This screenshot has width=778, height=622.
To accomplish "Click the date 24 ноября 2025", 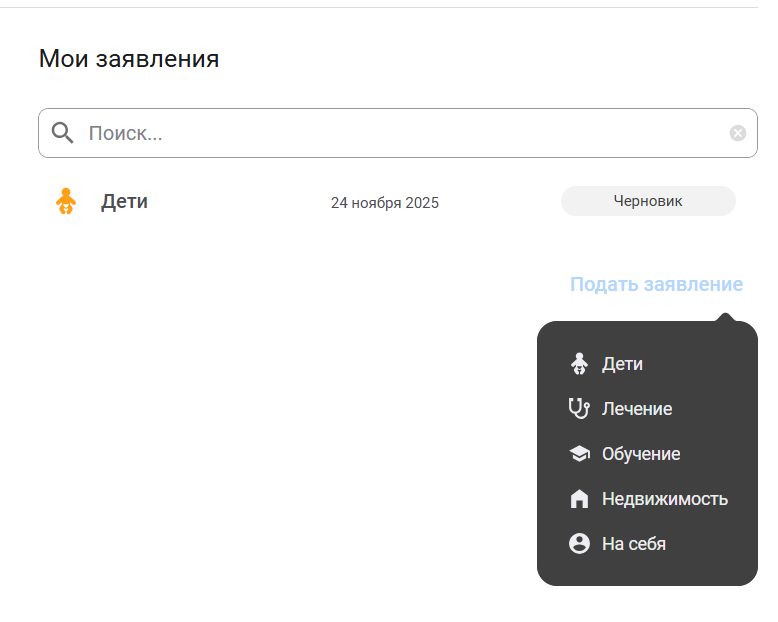I will (x=384, y=203).
